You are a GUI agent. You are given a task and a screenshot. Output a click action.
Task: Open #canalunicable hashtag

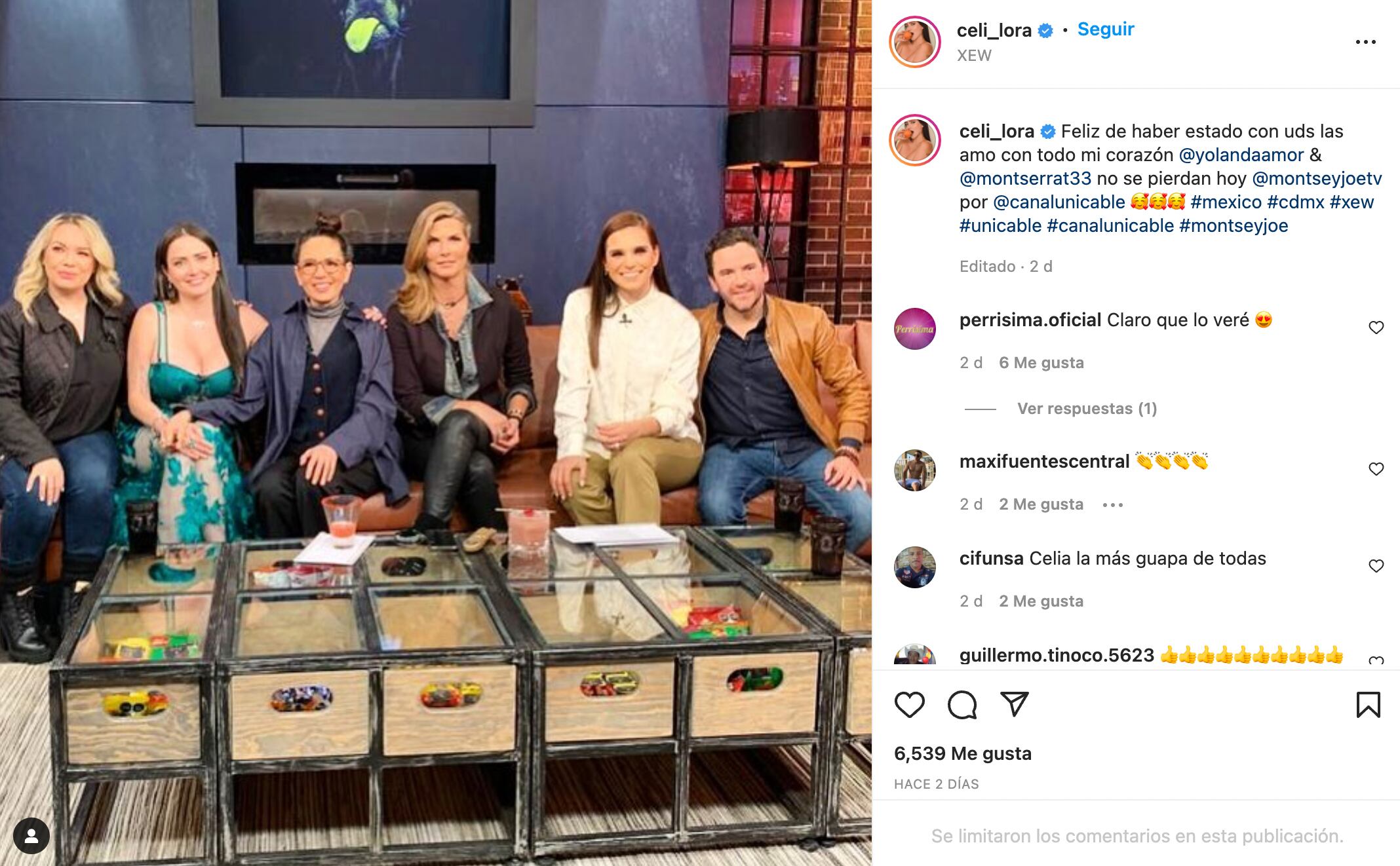tap(1110, 226)
